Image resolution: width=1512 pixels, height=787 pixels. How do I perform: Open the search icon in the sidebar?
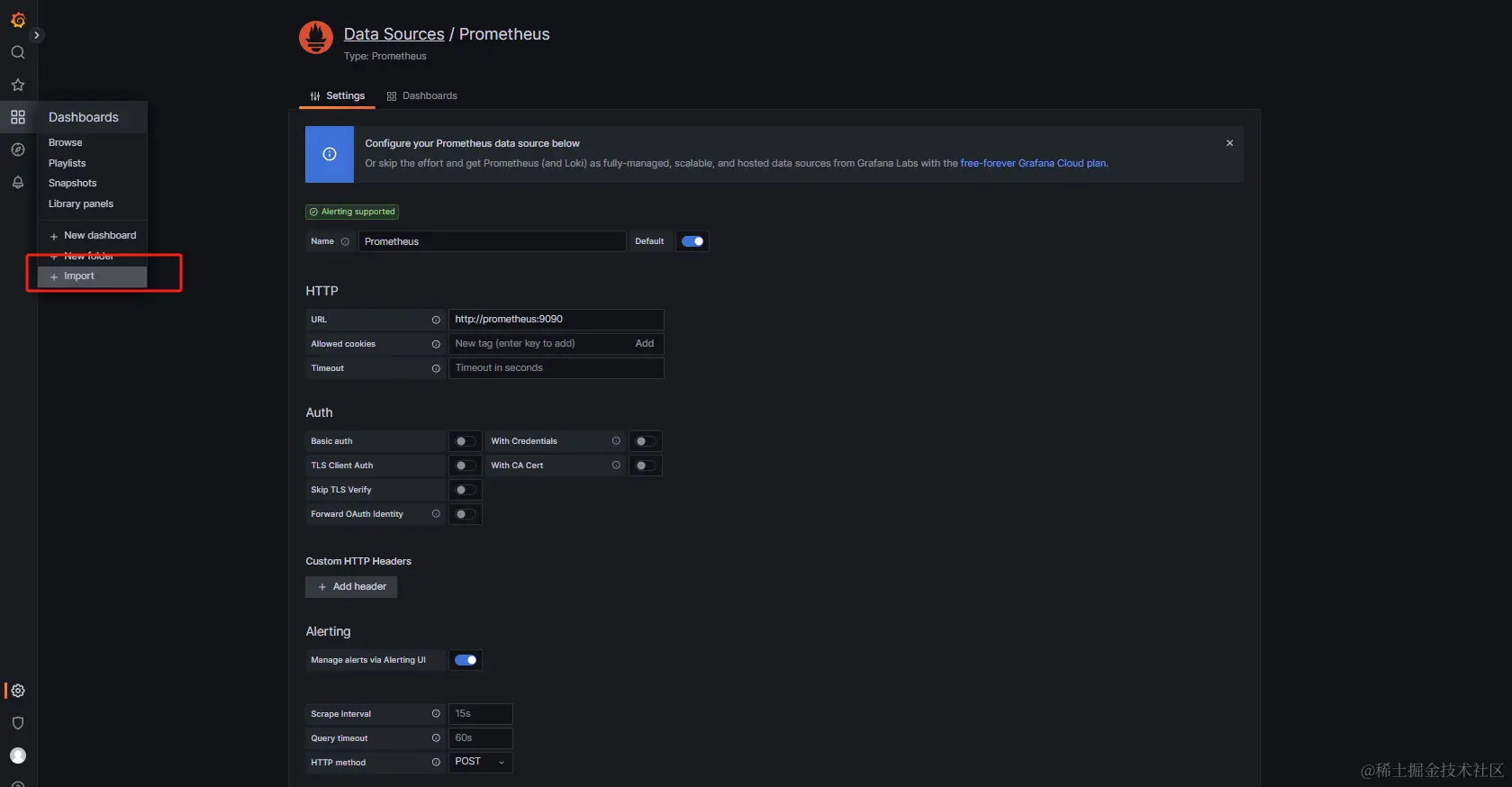tap(18, 52)
